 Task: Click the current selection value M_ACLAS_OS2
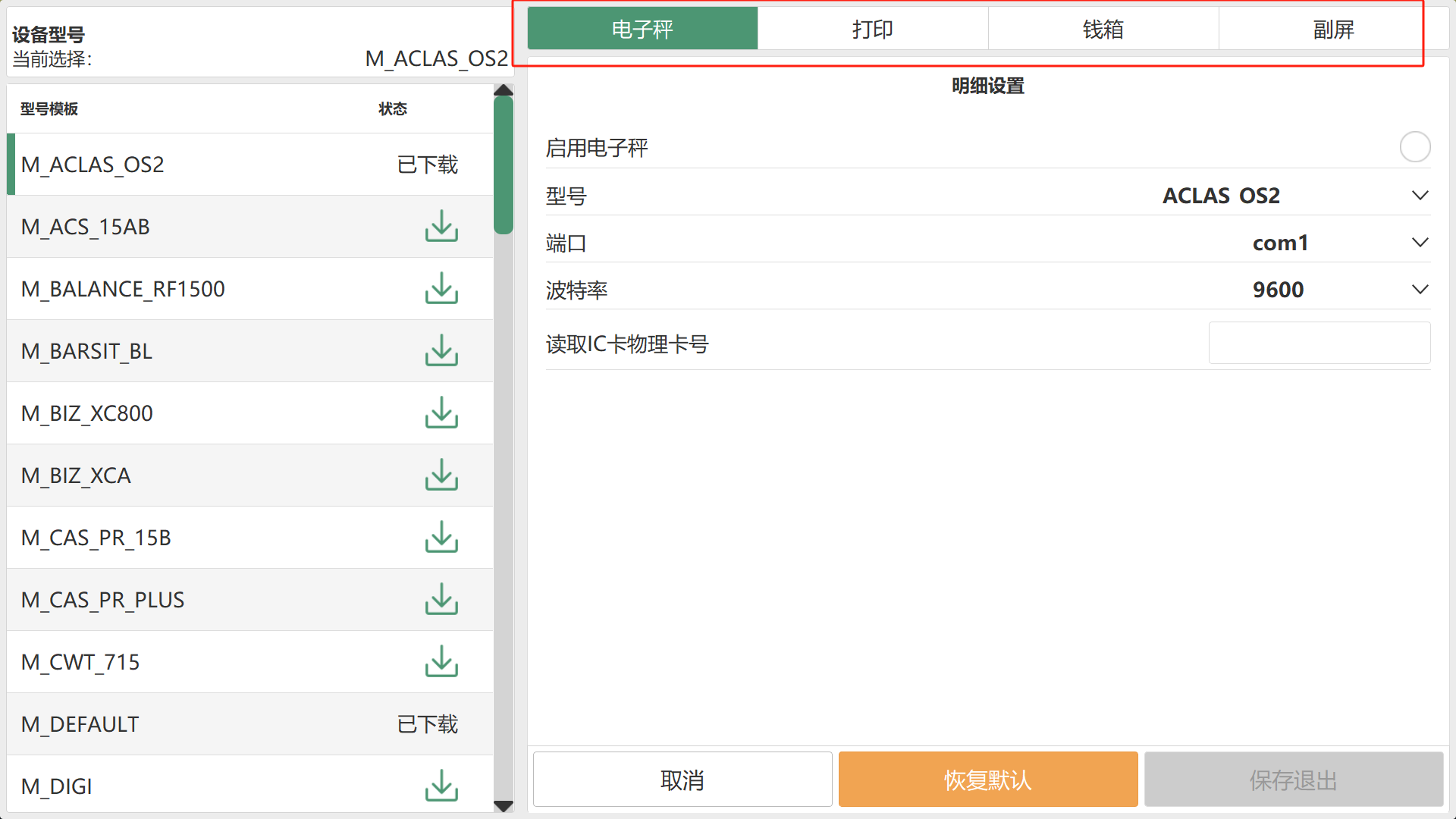point(437,58)
